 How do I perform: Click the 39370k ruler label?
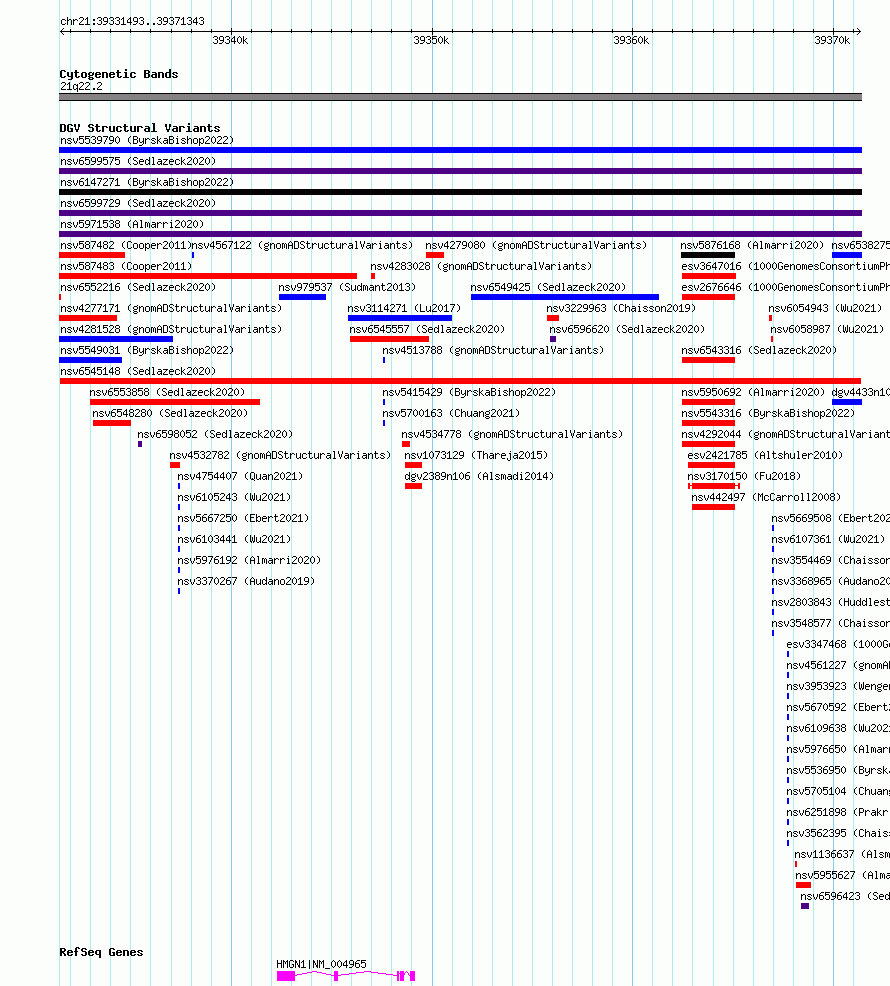[x=832, y=40]
